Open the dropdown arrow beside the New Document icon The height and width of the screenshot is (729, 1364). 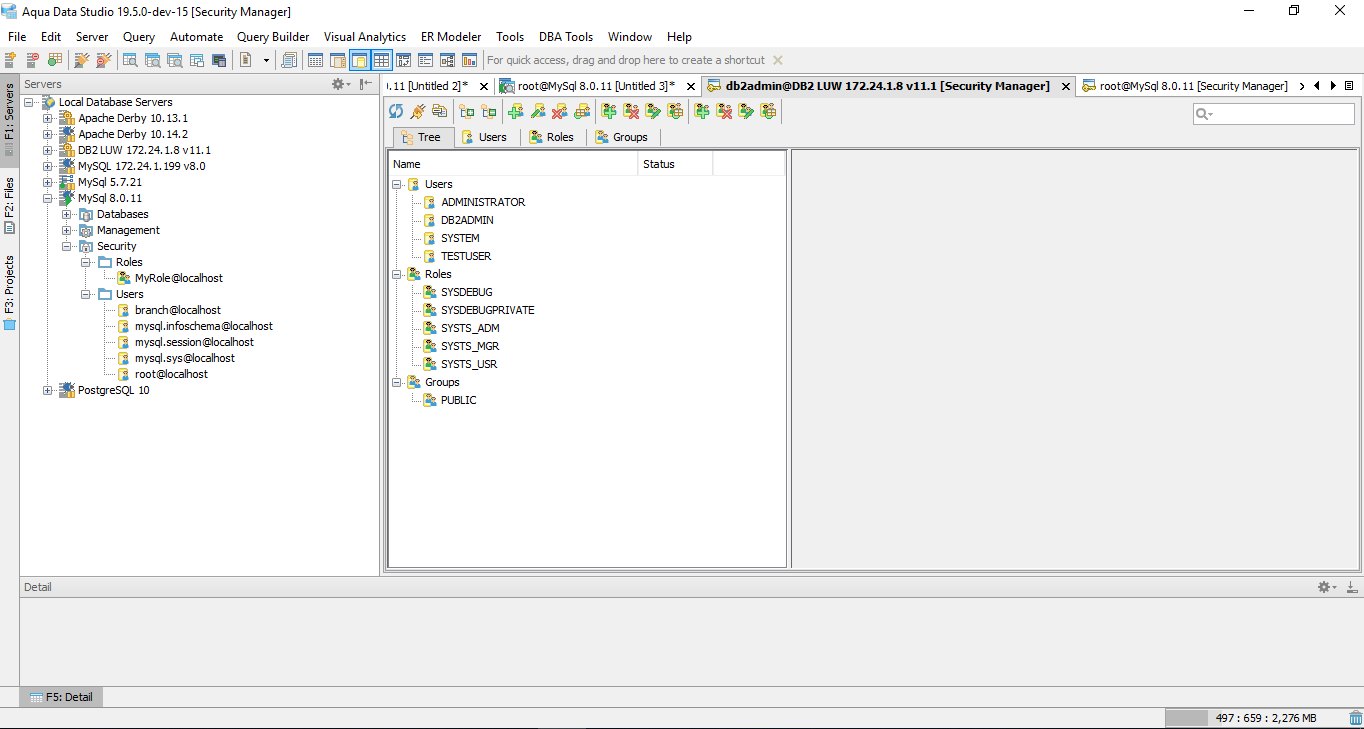[x=266, y=60]
